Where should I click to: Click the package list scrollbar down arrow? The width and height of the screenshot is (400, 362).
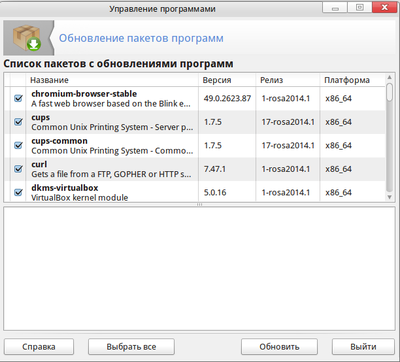tap(389, 197)
